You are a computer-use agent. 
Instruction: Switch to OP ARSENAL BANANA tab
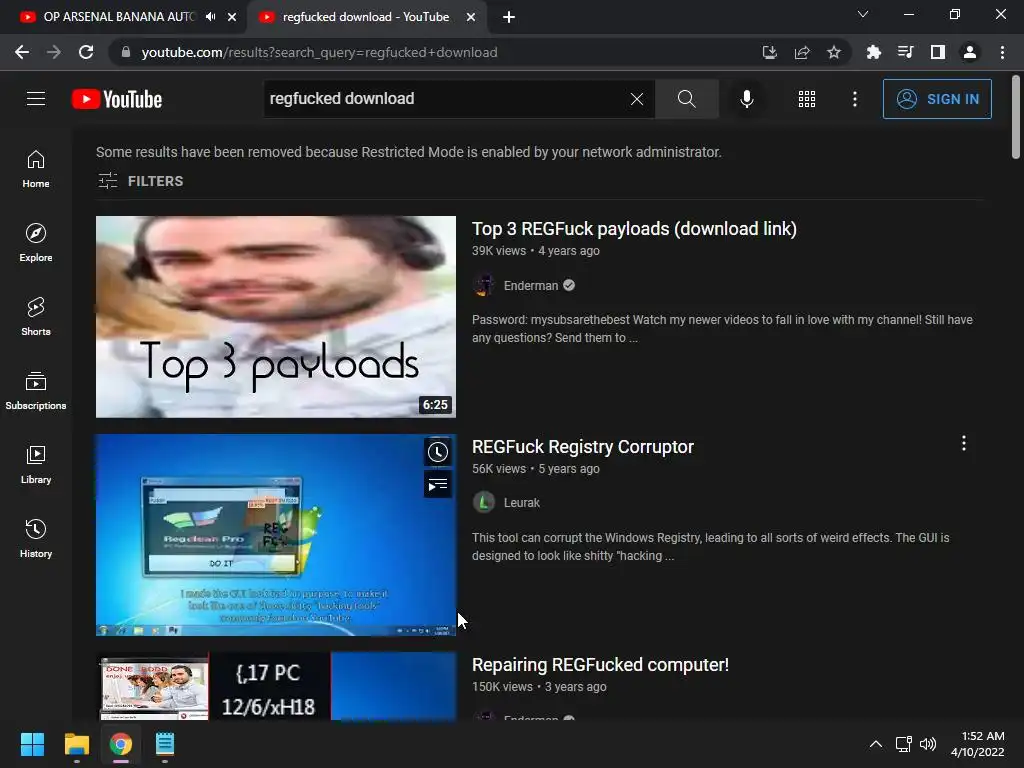pos(118,17)
